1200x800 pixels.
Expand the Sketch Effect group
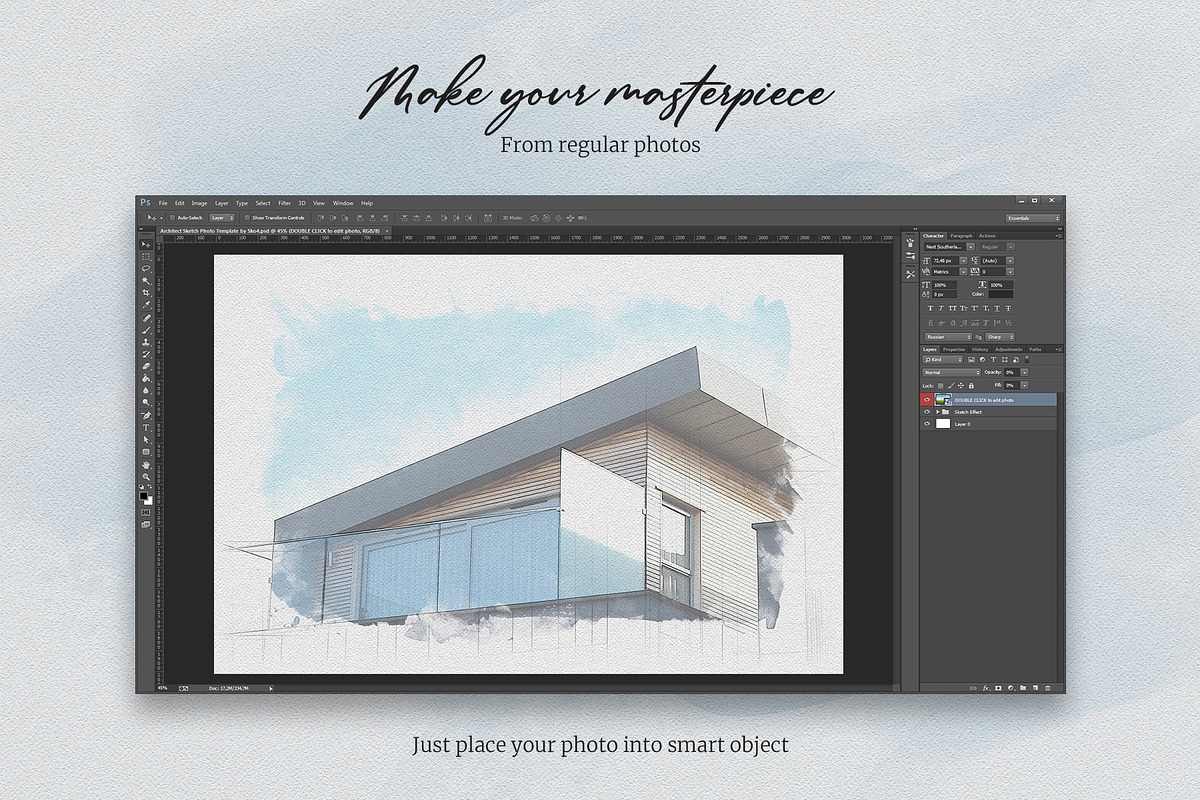[x=938, y=412]
